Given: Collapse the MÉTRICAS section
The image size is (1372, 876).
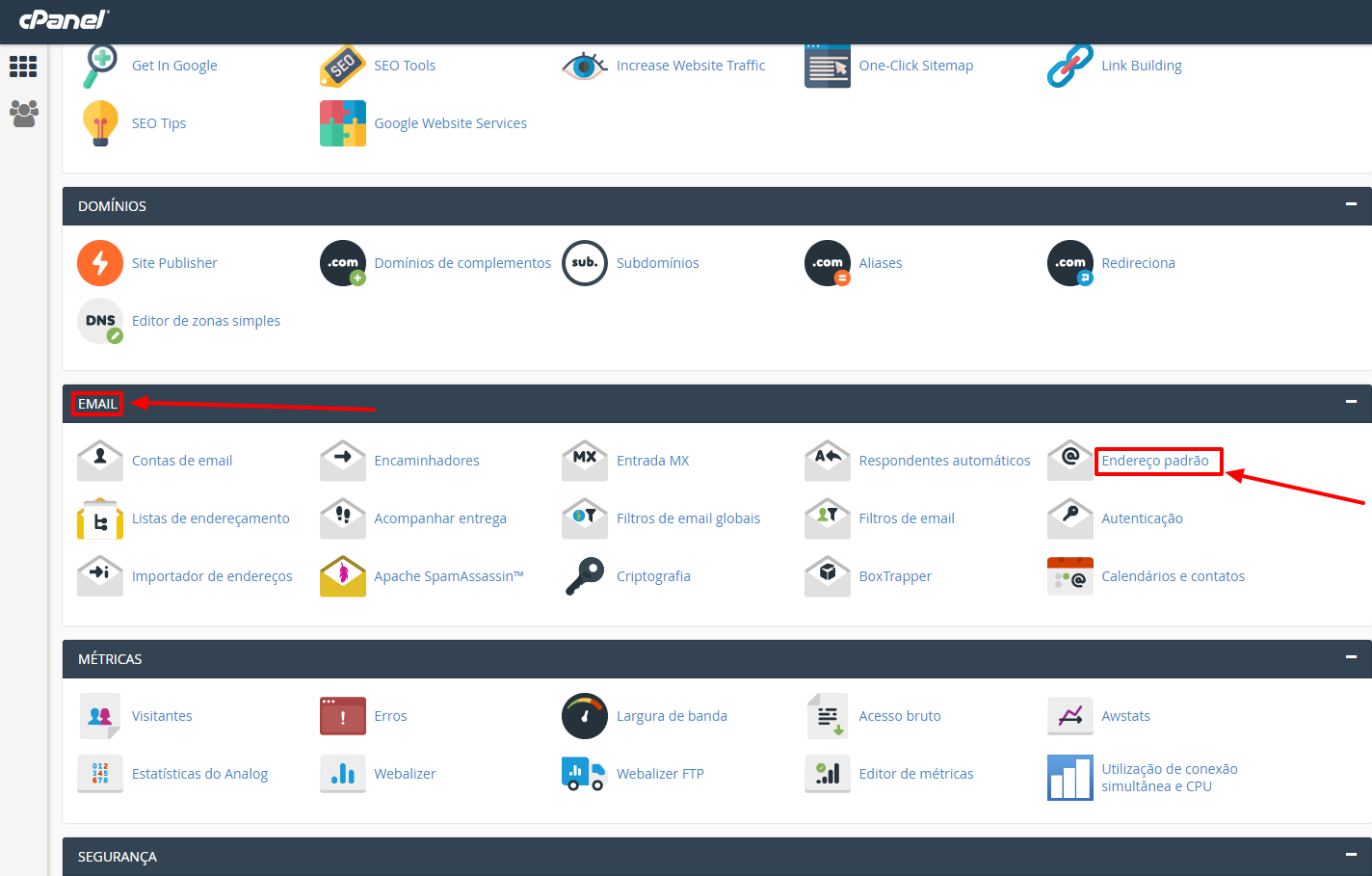Looking at the screenshot, I should click(1351, 657).
